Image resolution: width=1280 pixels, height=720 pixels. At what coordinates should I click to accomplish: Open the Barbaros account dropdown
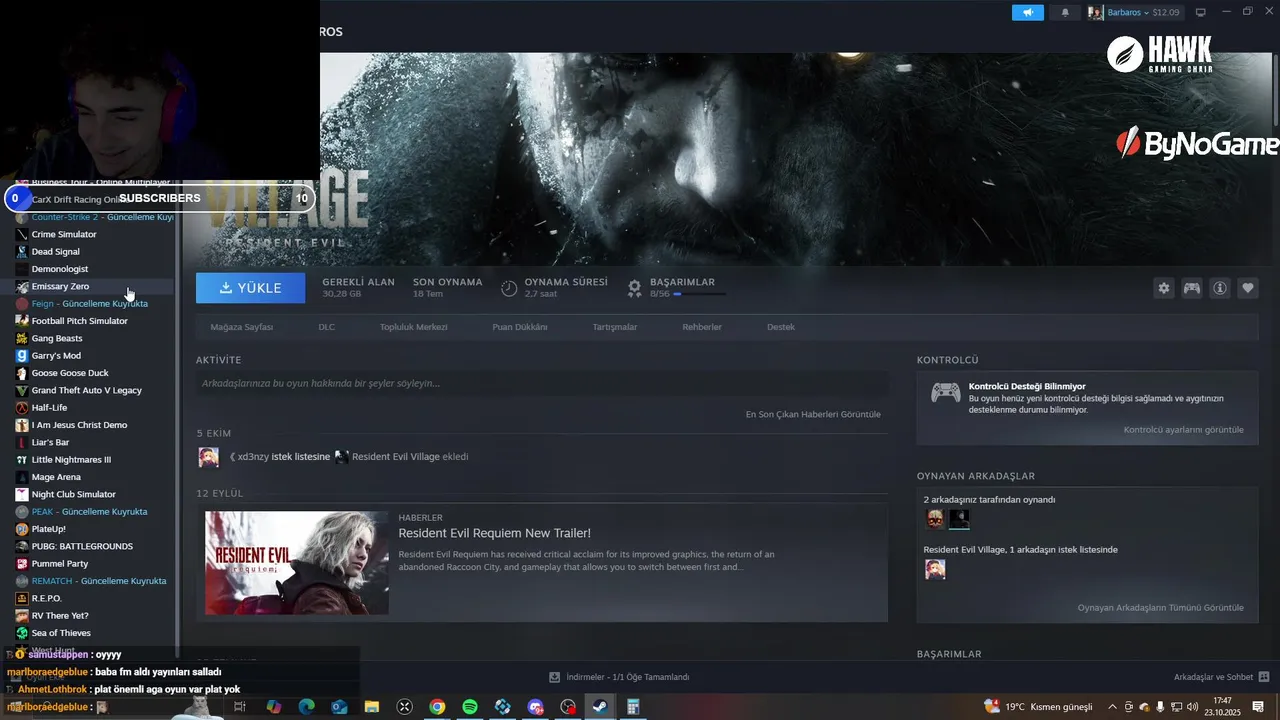tap(1135, 12)
